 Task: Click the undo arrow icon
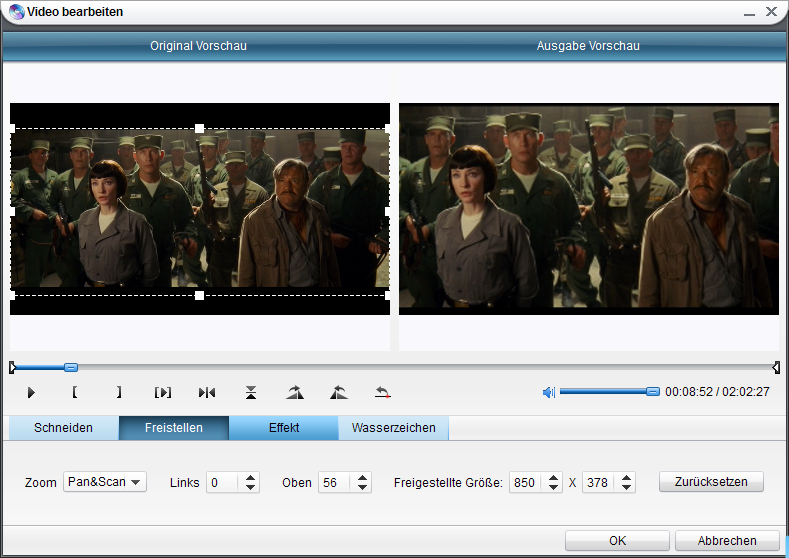click(382, 393)
